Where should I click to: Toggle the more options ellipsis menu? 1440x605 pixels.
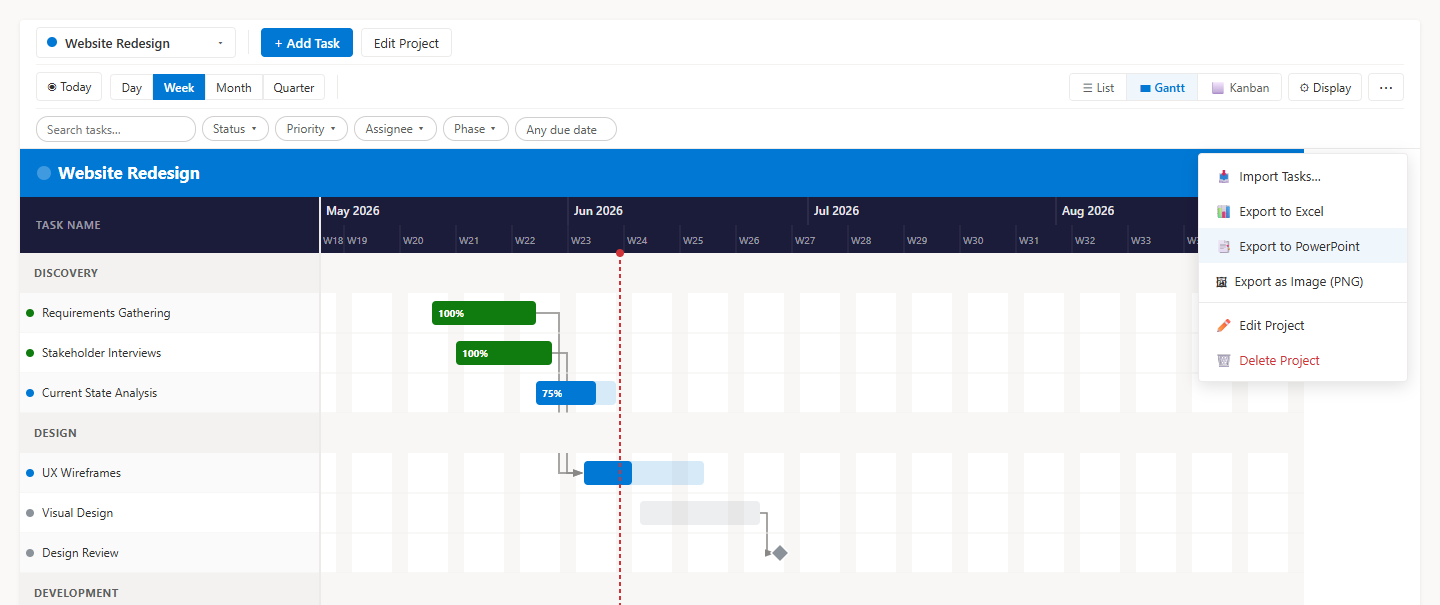[x=1386, y=88]
